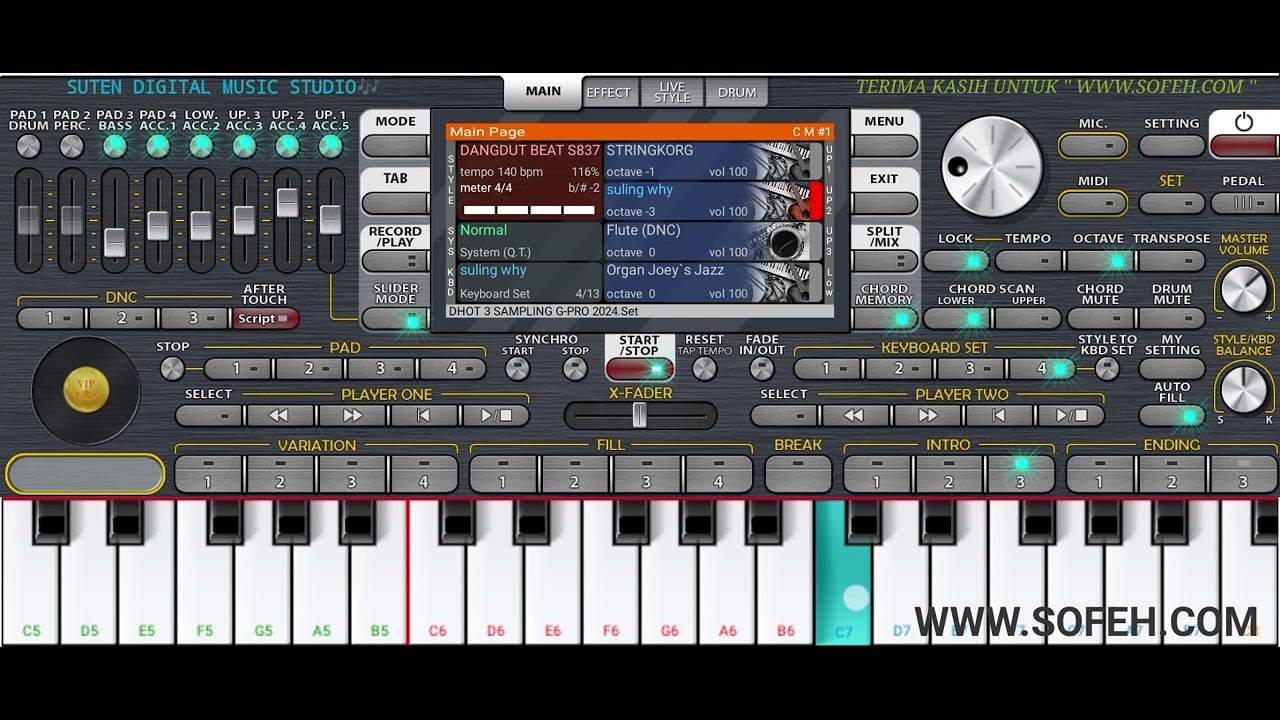The height and width of the screenshot is (720, 1280).
Task: Toggle the OCTAVE button
Action: pyautogui.click(x=1100, y=262)
